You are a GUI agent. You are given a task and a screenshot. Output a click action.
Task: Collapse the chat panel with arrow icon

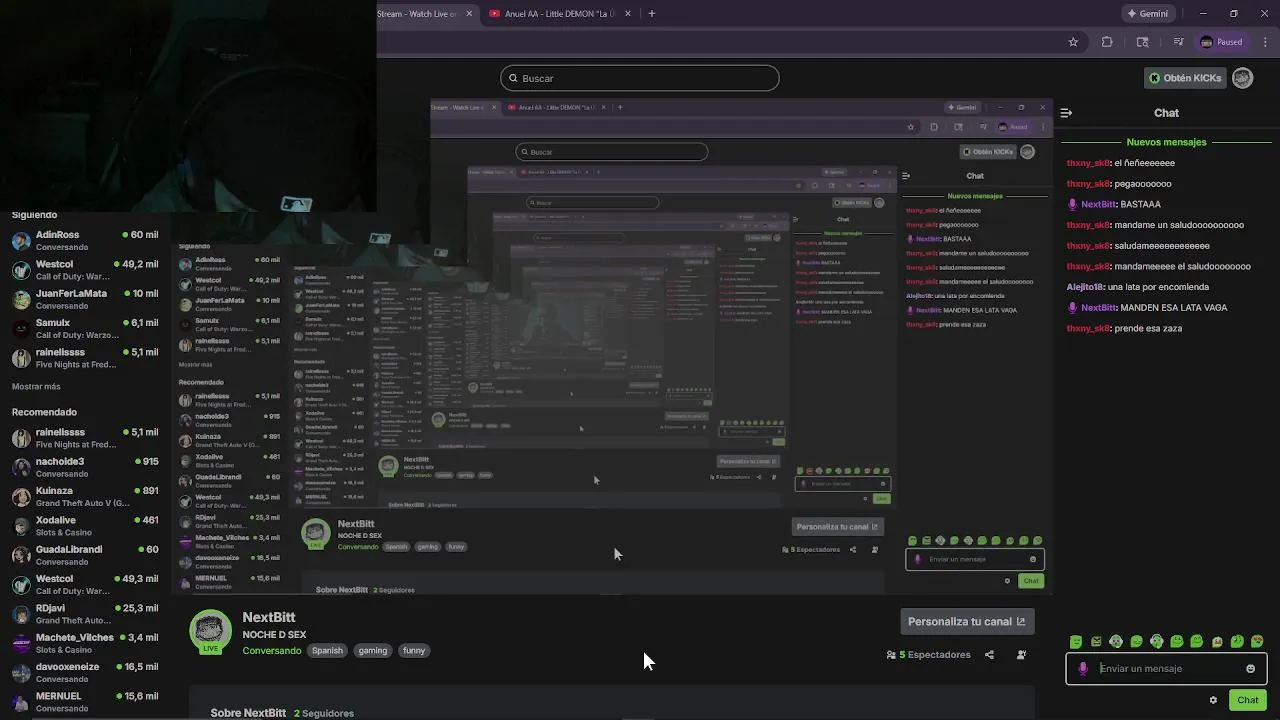click(x=1066, y=113)
